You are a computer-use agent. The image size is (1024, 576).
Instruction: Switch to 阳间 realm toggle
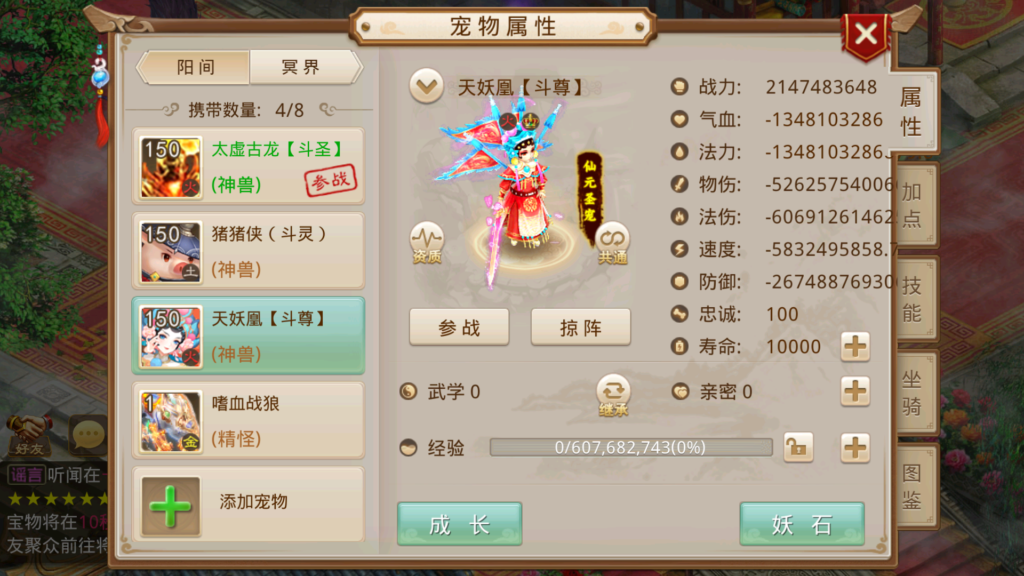[x=195, y=67]
